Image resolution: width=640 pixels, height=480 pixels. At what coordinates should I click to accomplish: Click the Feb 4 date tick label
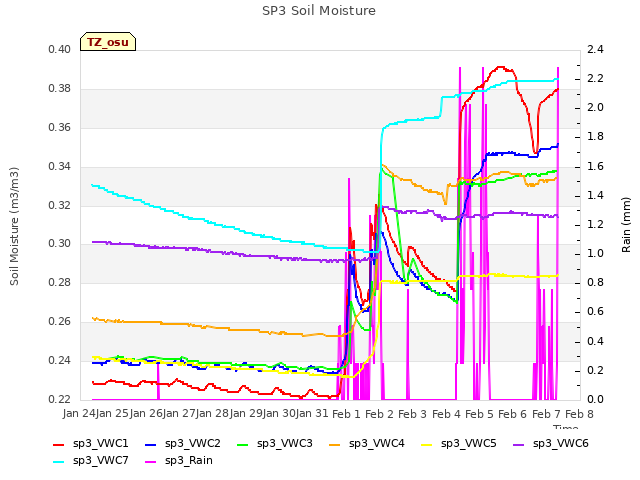click(446, 414)
